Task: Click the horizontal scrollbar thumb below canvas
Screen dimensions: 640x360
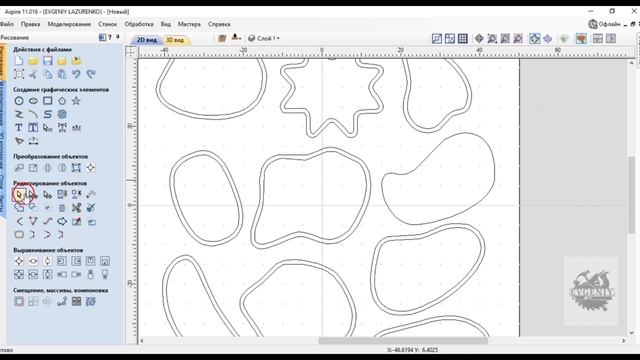Action: tap(403, 340)
